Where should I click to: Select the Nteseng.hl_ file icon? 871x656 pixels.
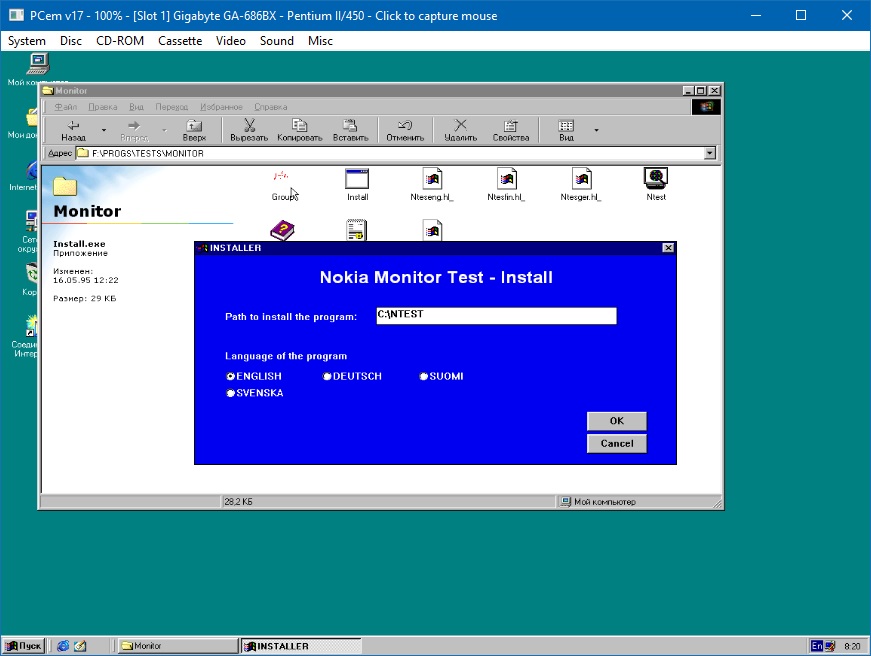tap(432, 180)
